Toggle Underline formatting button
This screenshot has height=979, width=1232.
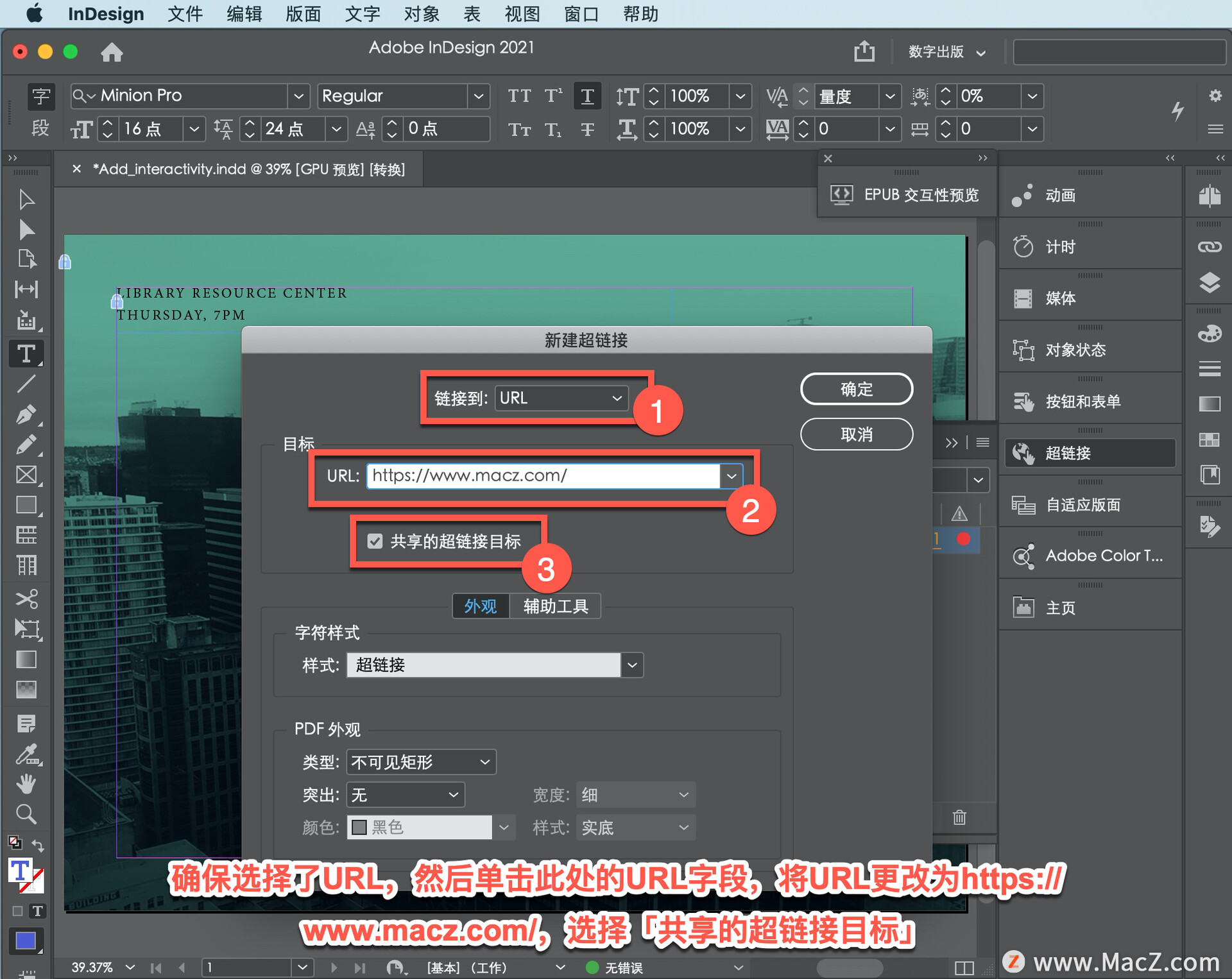click(587, 96)
